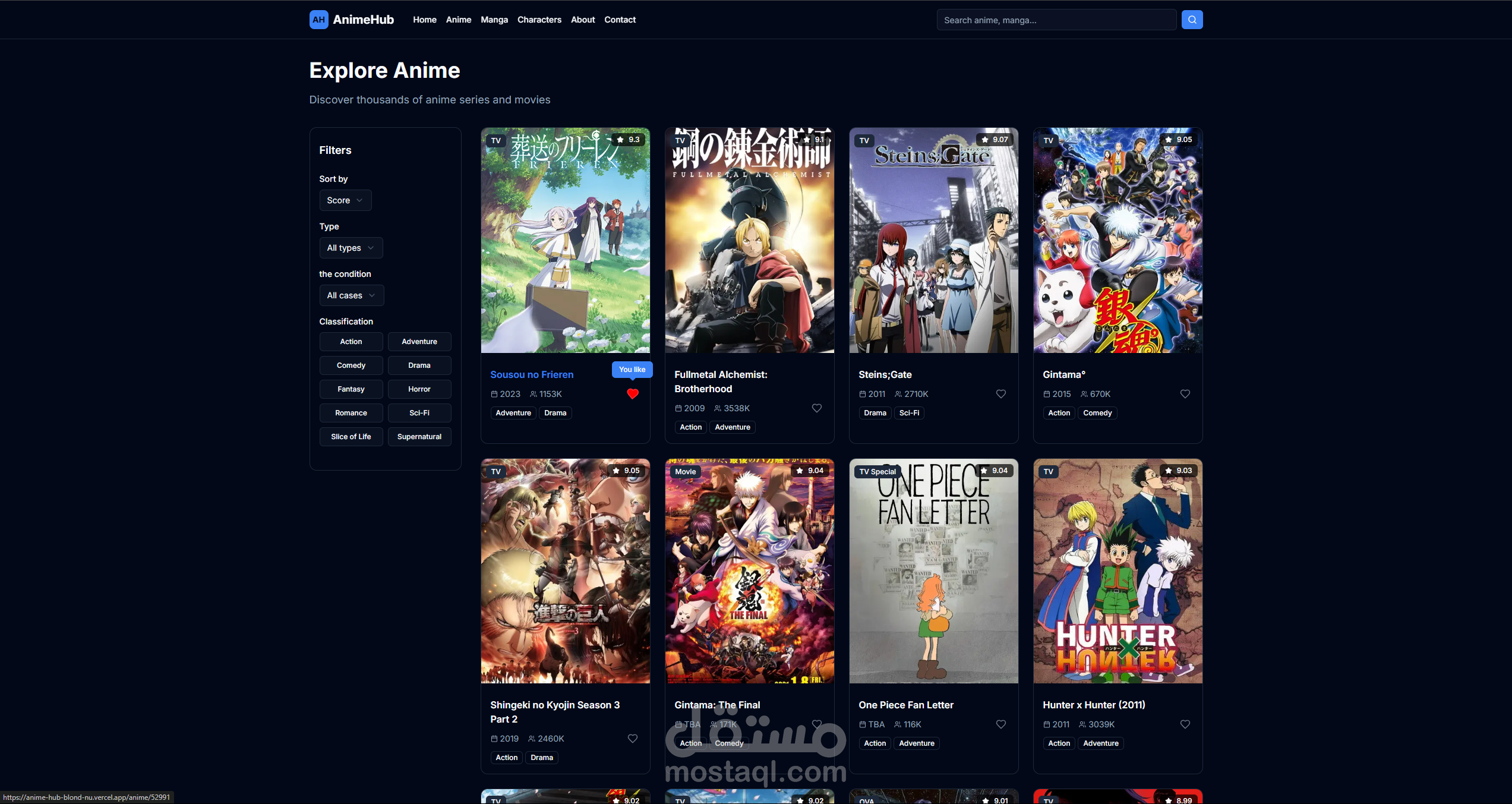Expand the All types dropdown
The width and height of the screenshot is (1512, 804).
pyautogui.click(x=351, y=248)
